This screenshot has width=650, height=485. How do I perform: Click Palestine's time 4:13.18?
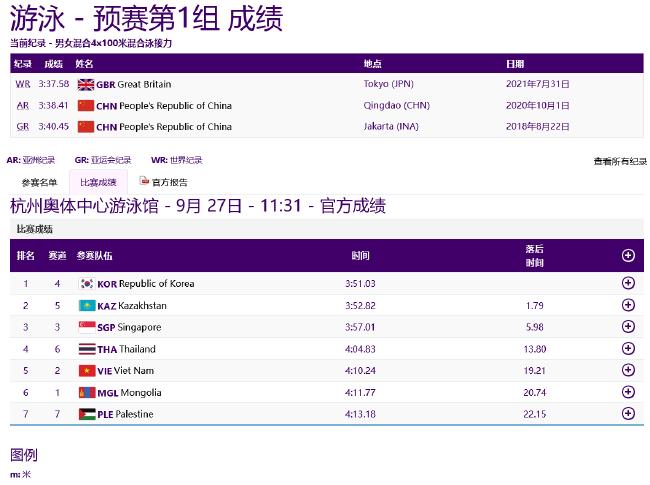pyautogui.click(x=360, y=414)
